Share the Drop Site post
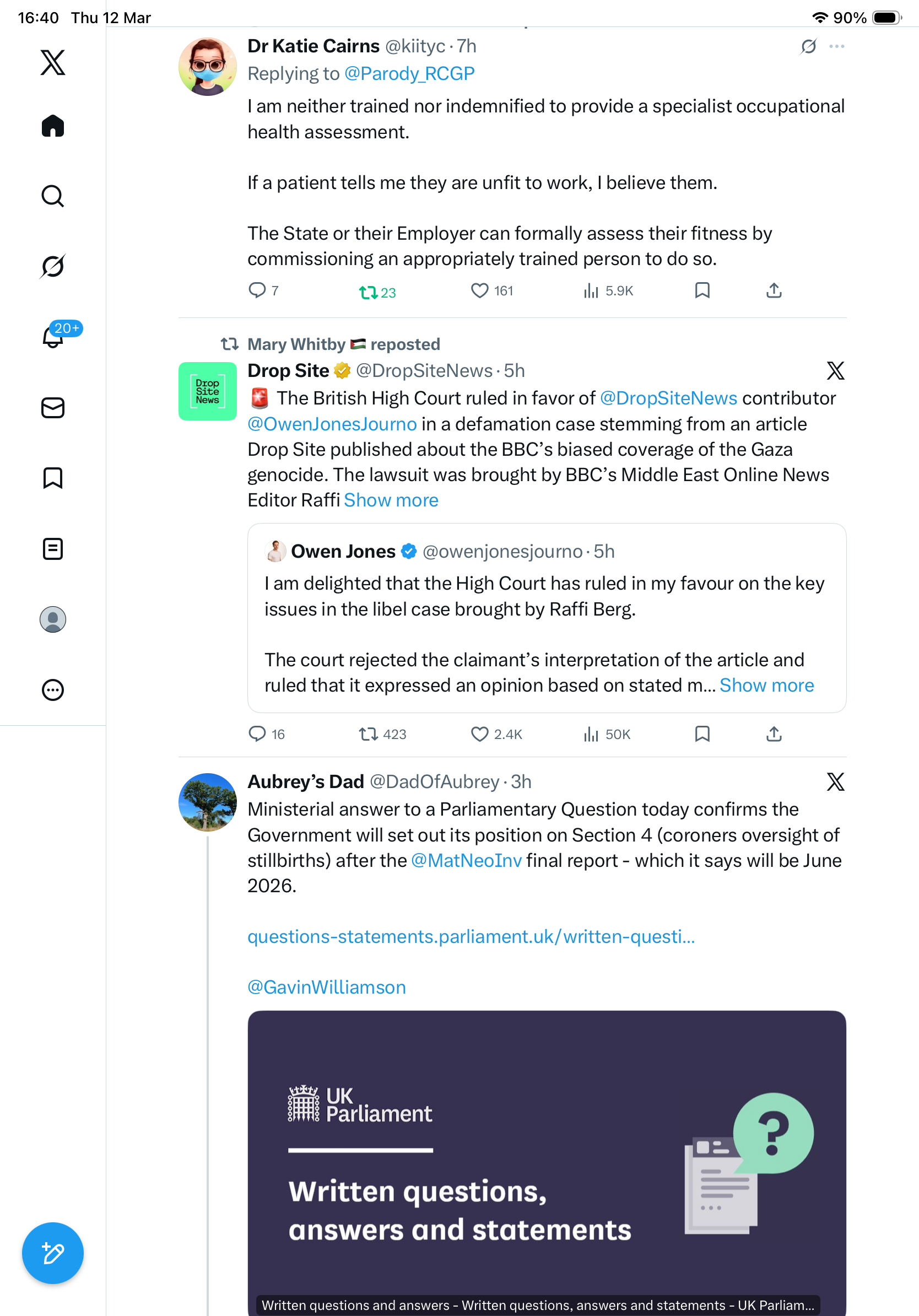919x1316 pixels. point(774,734)
